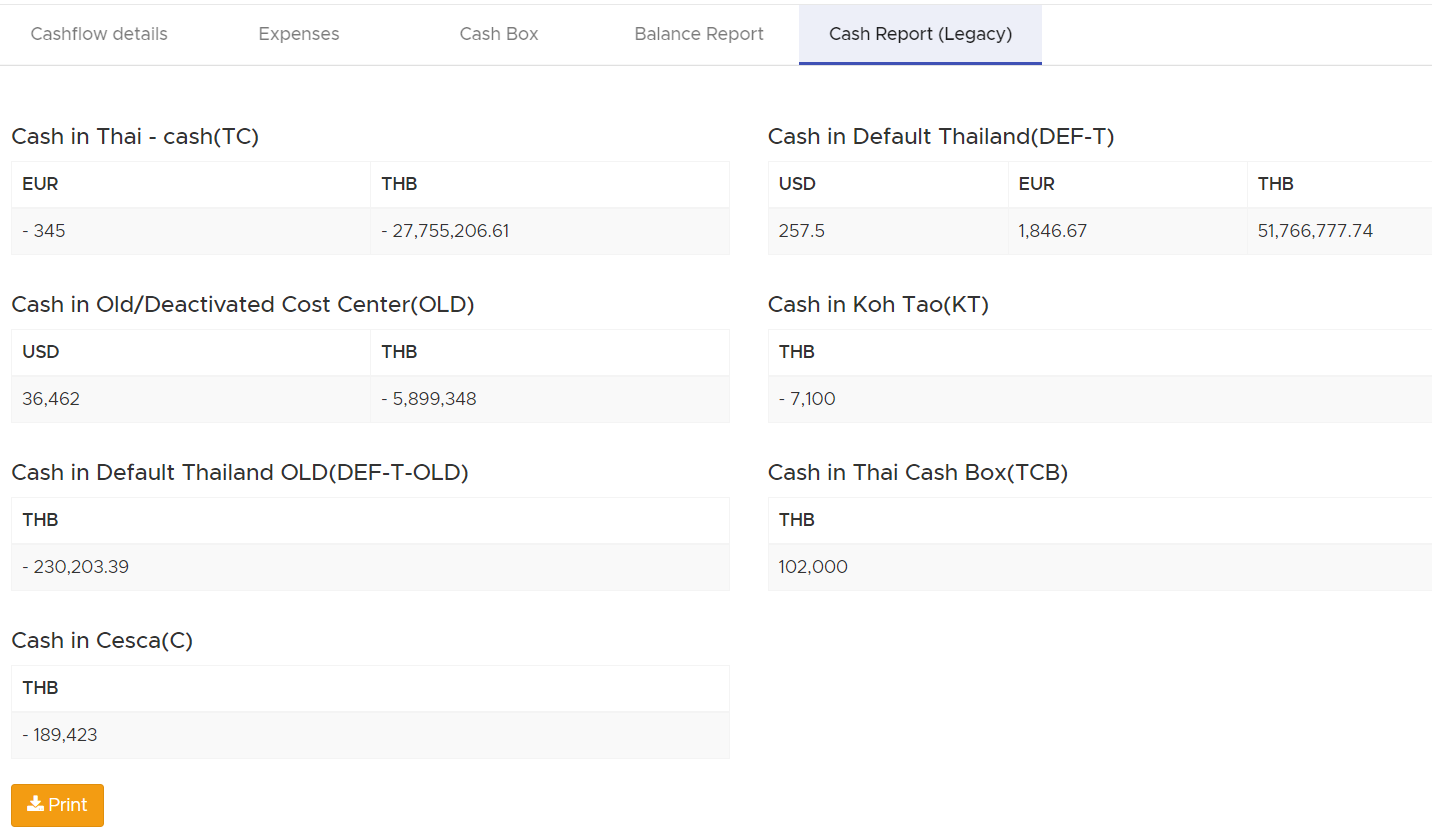Select the "Cash in Koh Tao(KT)" heading
The height and width of the screenshot is (836, 1432).
pyautogui.click(x=878, y=305)
